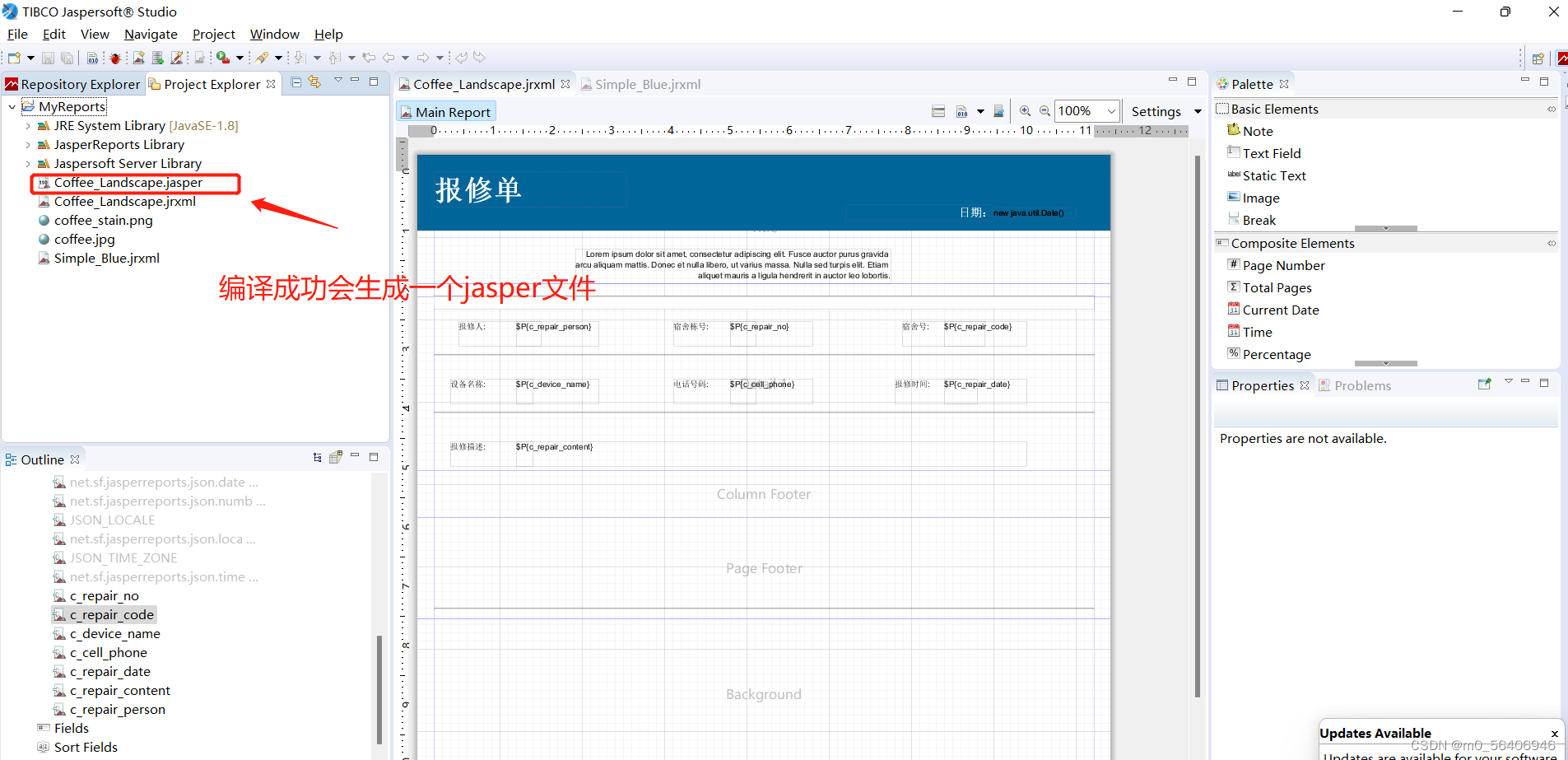Select the Image element in the Palette
Screen dimensions: 1568x760
point(1260,198)
